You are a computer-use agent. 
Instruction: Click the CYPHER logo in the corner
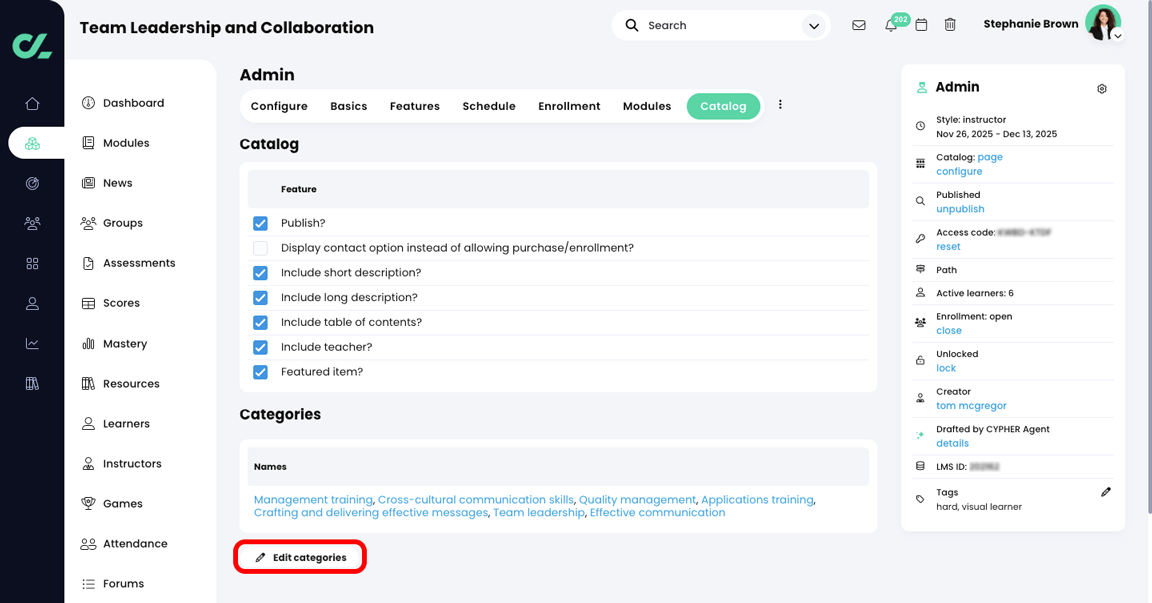coord(32,45)
